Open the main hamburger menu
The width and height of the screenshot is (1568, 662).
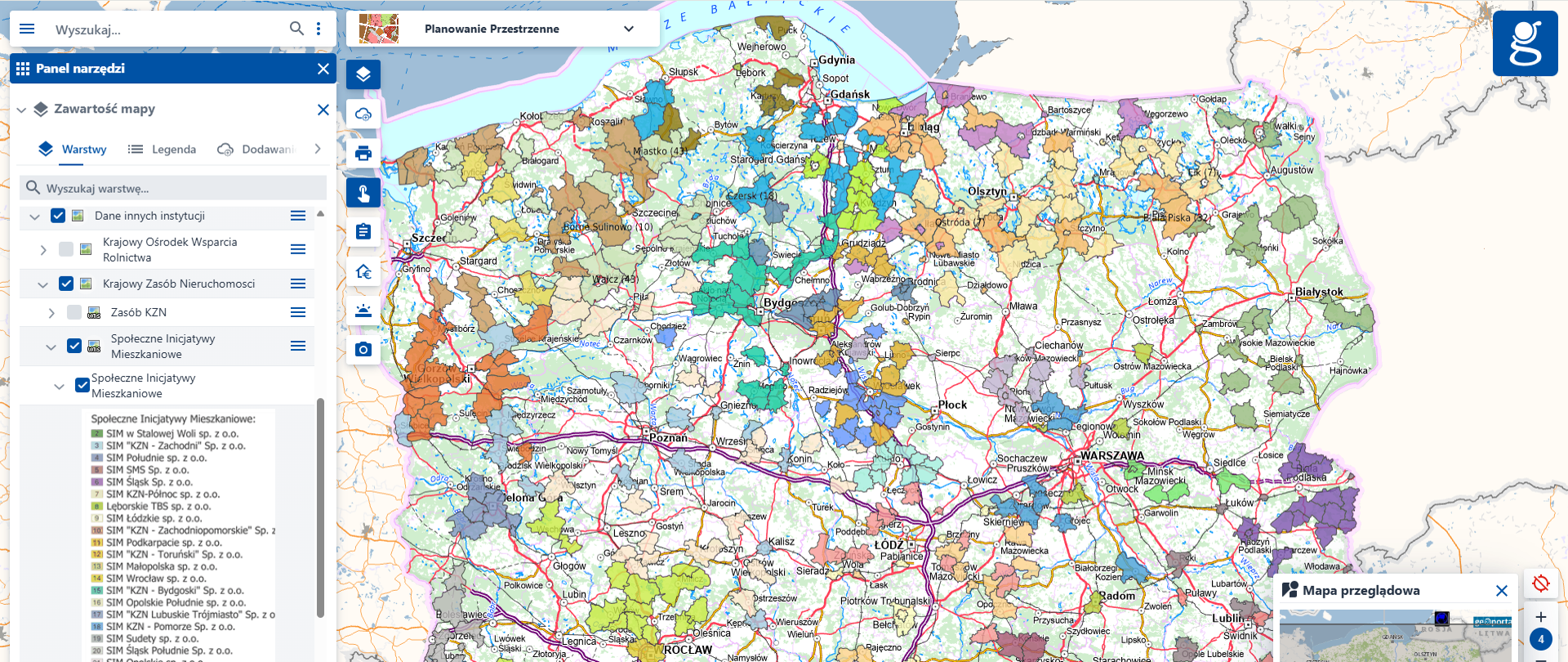click(27, 29)
